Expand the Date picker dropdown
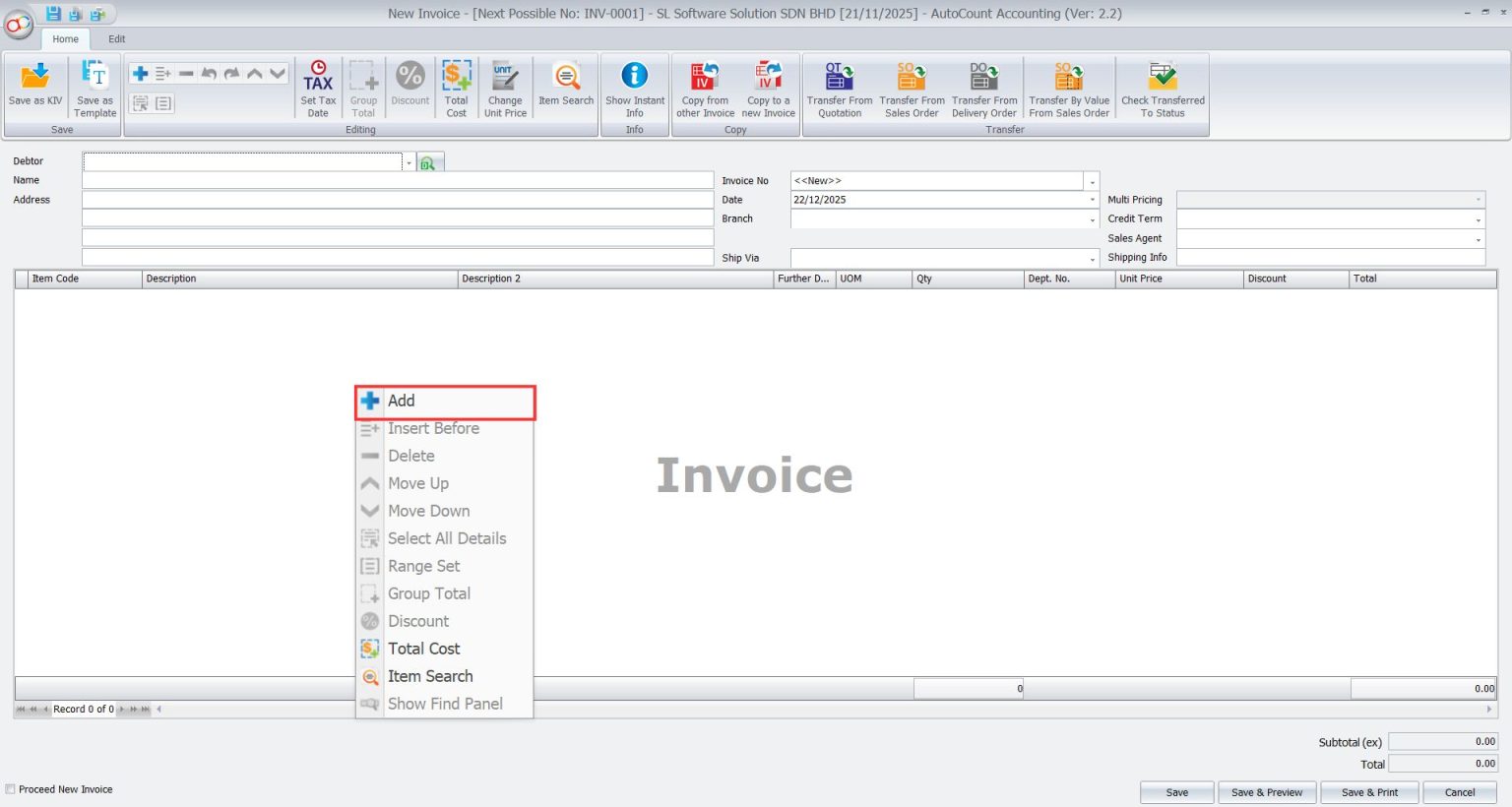The height and width of the screenshot is (807, 1512). pos(1091,200)
